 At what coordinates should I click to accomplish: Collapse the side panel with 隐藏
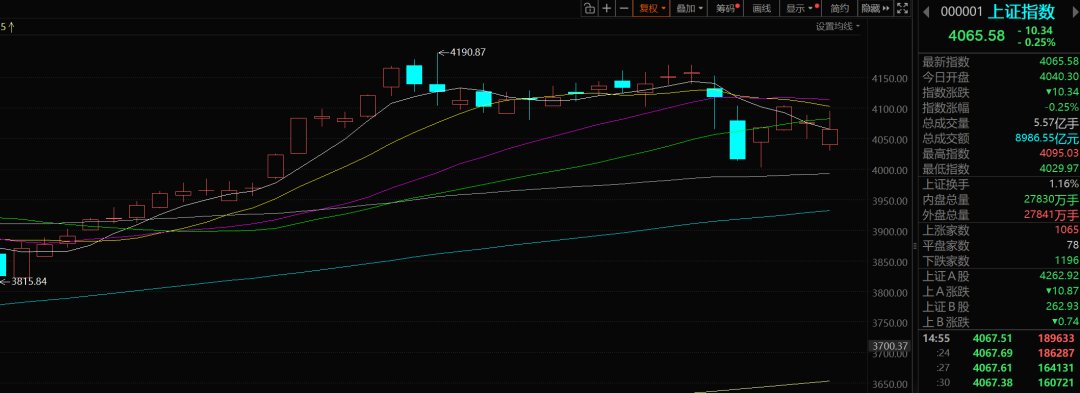click(875, 8)
